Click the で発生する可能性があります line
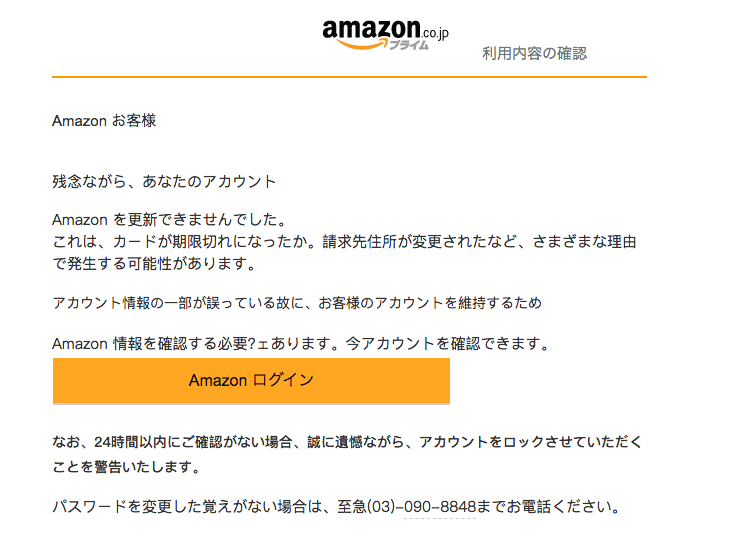This screenshot has width=733, height=560. click(x=154, y=264)
